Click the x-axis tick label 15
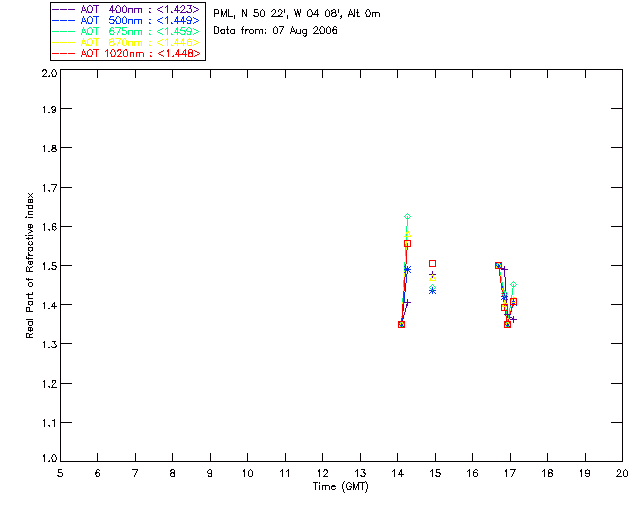 (x=435, y=473)
